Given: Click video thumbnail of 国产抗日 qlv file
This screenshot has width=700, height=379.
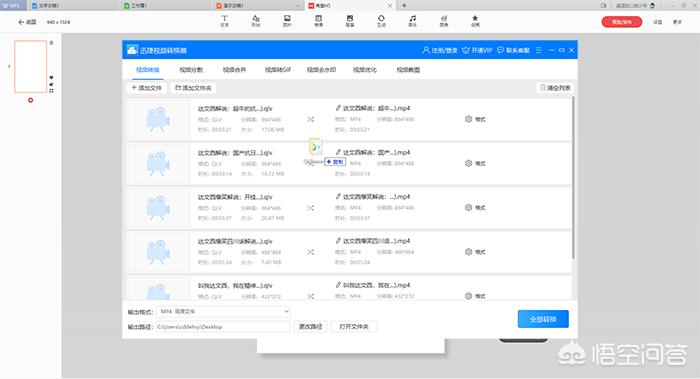Looking at the screenshot, I should (158, 163).
